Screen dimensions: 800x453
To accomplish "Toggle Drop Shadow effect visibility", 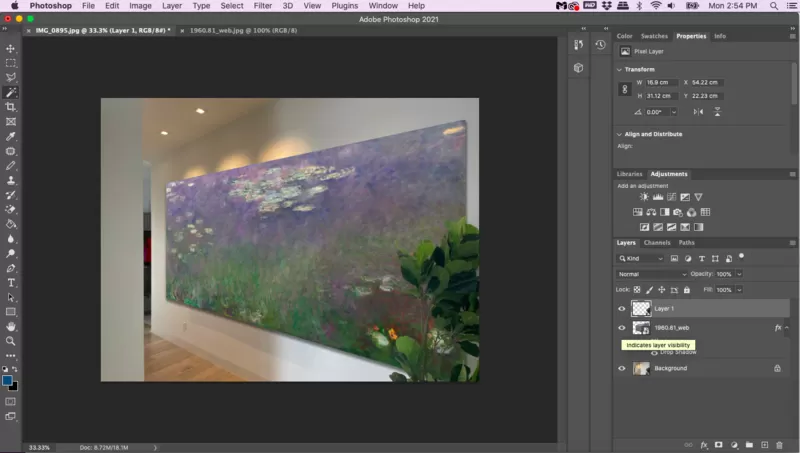I will point(654,353).
